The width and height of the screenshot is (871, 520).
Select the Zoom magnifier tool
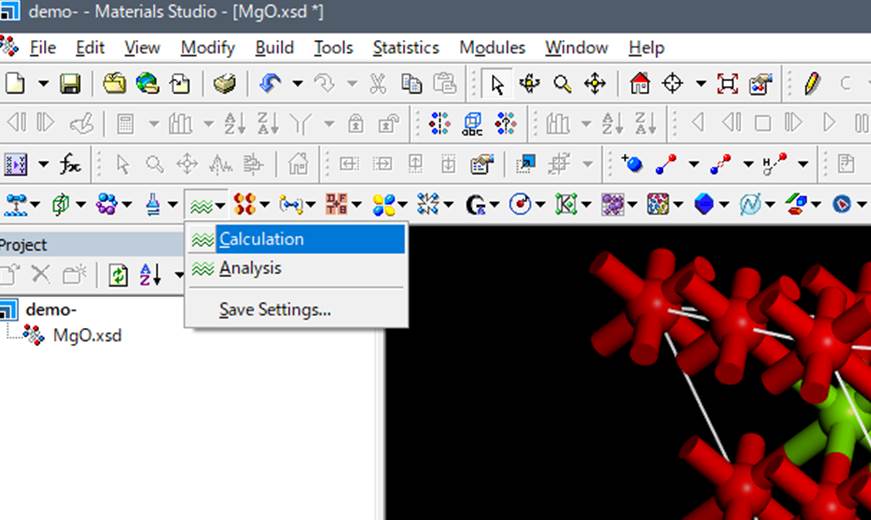562,84
